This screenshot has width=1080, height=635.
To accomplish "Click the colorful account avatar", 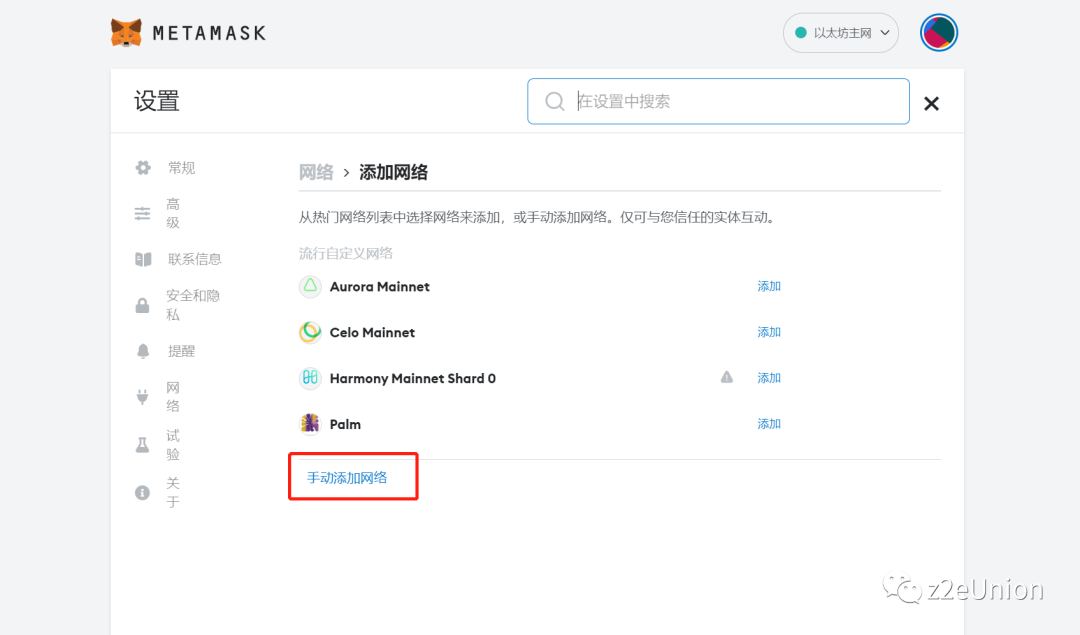I will pyautogui.click(x=938, y=32).
